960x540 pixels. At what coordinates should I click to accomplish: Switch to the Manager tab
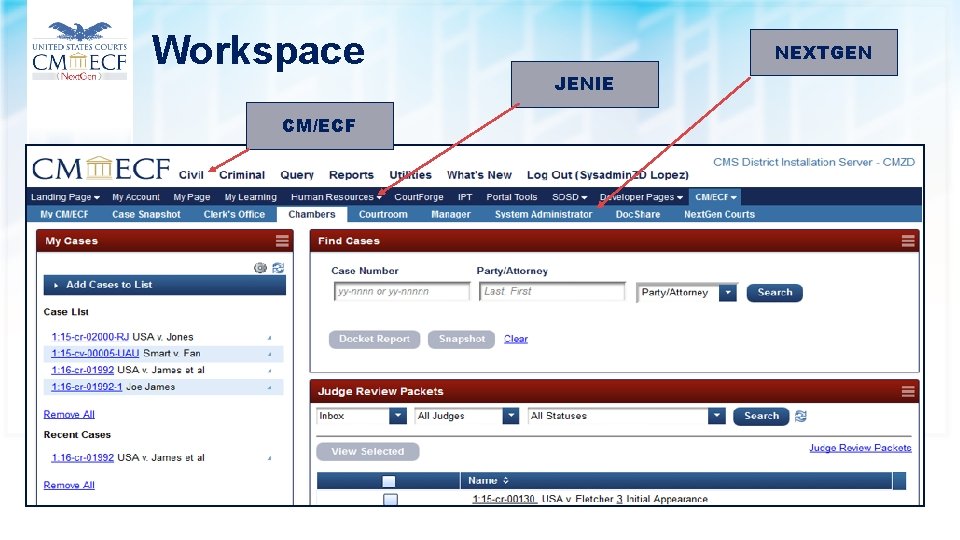coord(451,214)
